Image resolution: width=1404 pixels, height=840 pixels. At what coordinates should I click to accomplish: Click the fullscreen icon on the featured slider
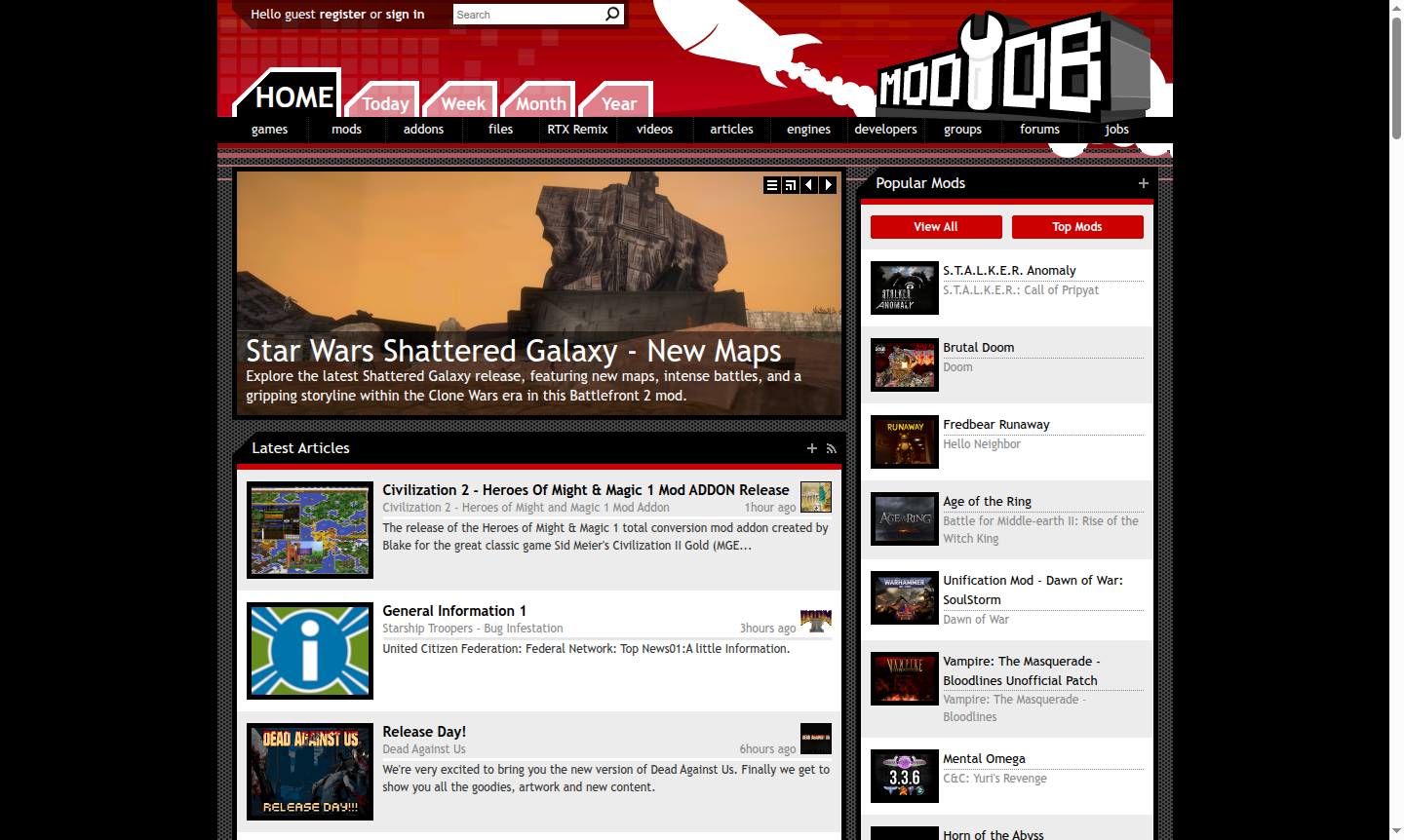[x=790, y=184]
